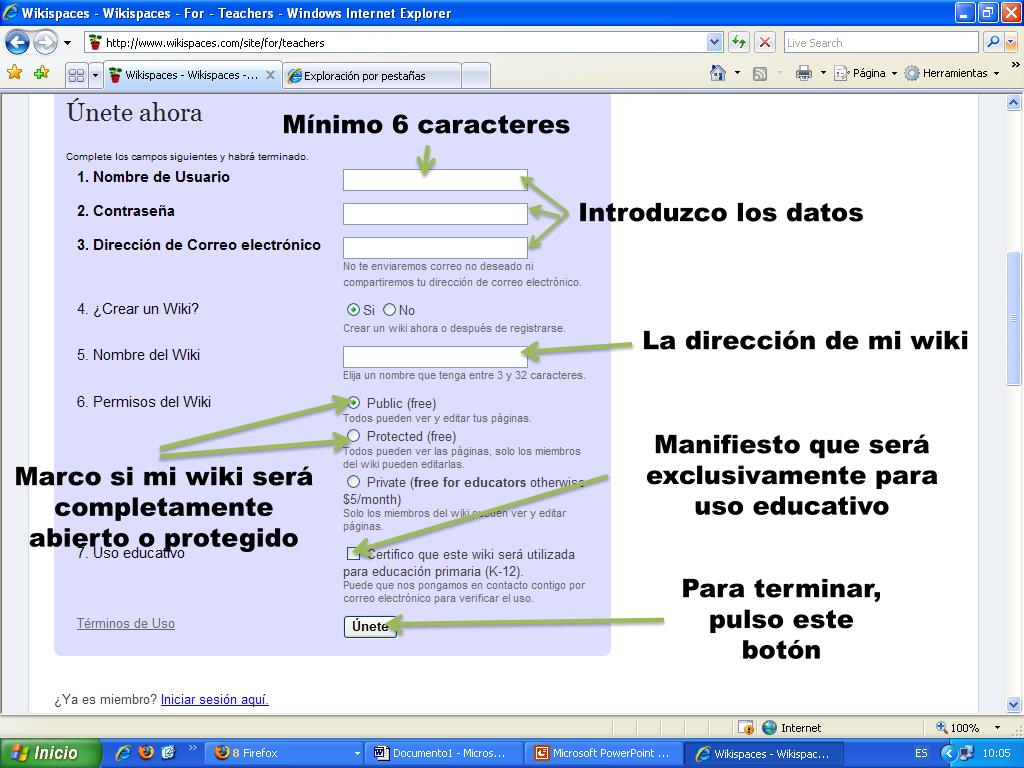The height and width of the screenshot is (768, 1024).
Task: Expand the tab list dropdown arrow
Action: tap(95, 75)
